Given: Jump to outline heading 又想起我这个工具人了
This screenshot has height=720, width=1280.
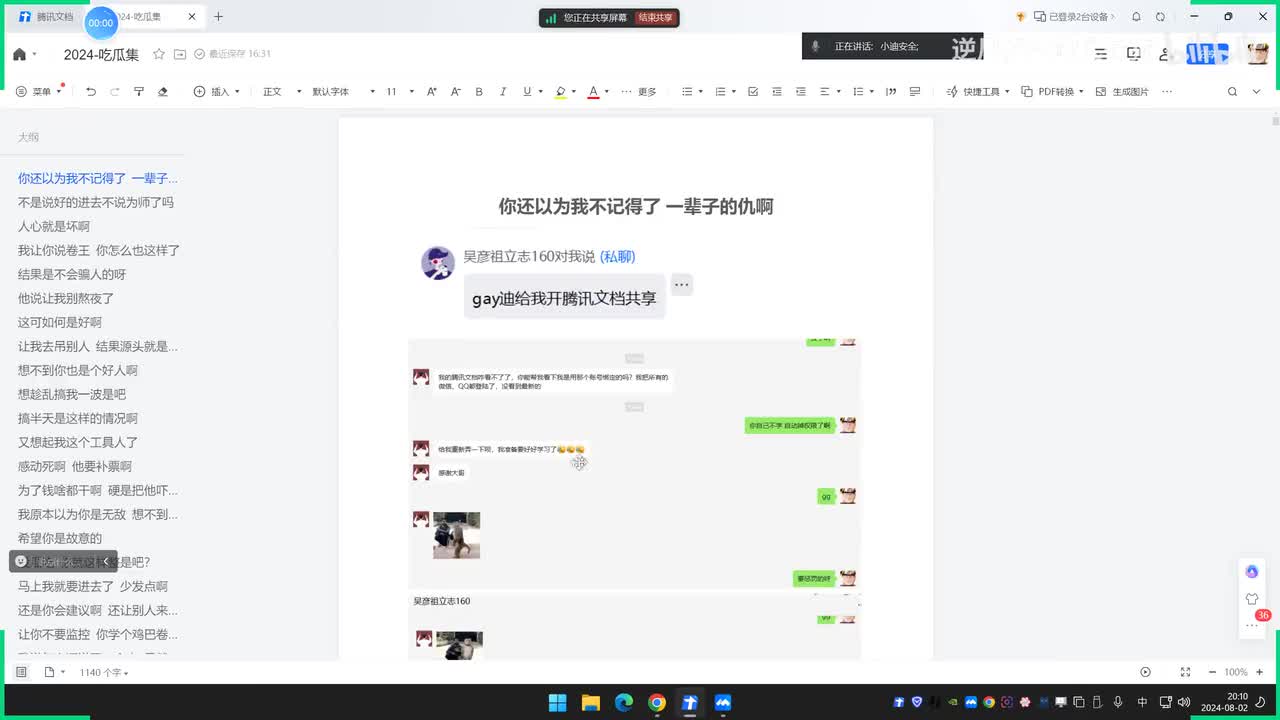Looking at the screenshot, I should [78, 442].
